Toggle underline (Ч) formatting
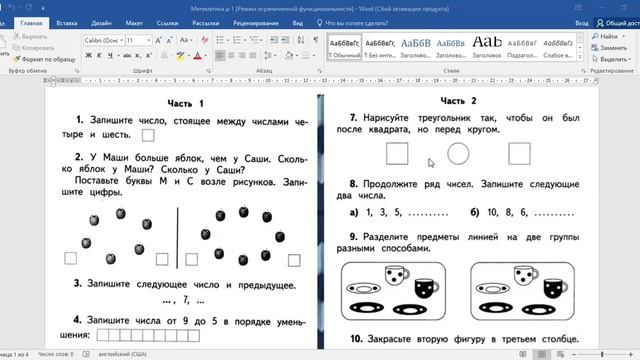This screenshot has height=360, width=640. click(x=110, y=56)
